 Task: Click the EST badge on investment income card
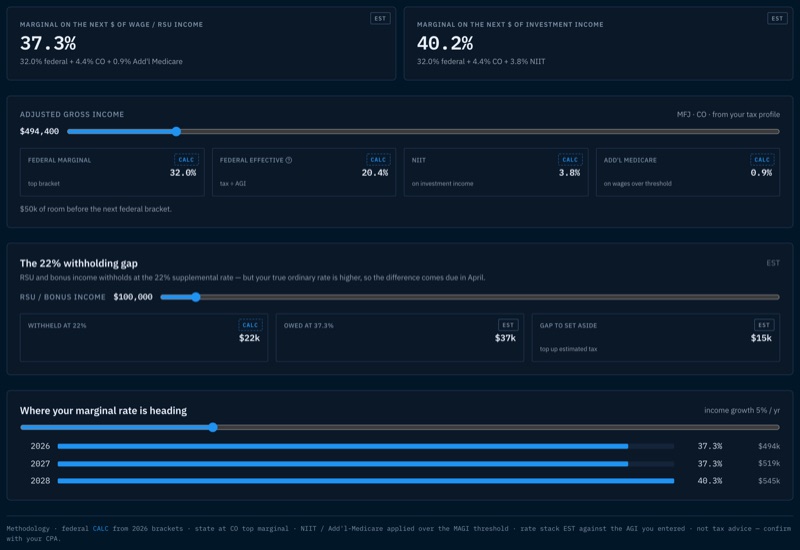coord(777,18)
